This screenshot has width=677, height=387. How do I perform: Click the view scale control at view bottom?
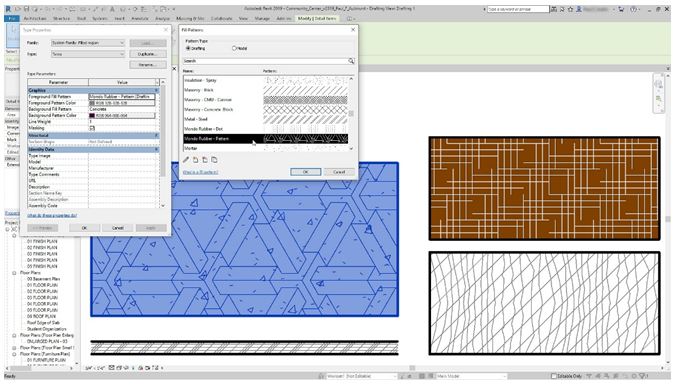95,368
